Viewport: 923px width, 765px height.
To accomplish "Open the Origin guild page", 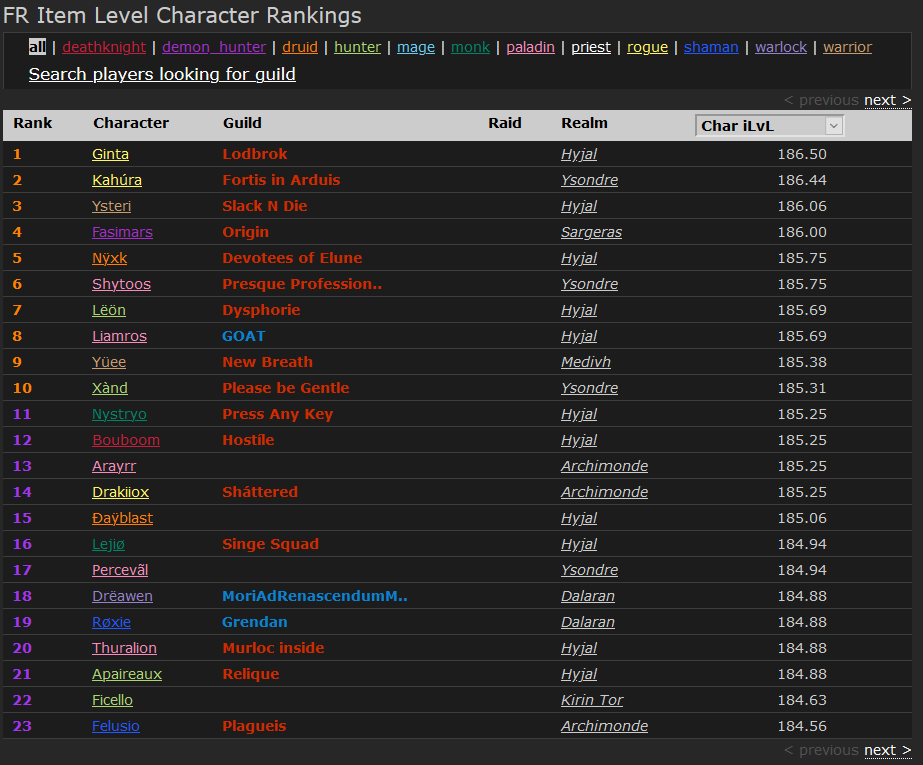I will [245, 232].
